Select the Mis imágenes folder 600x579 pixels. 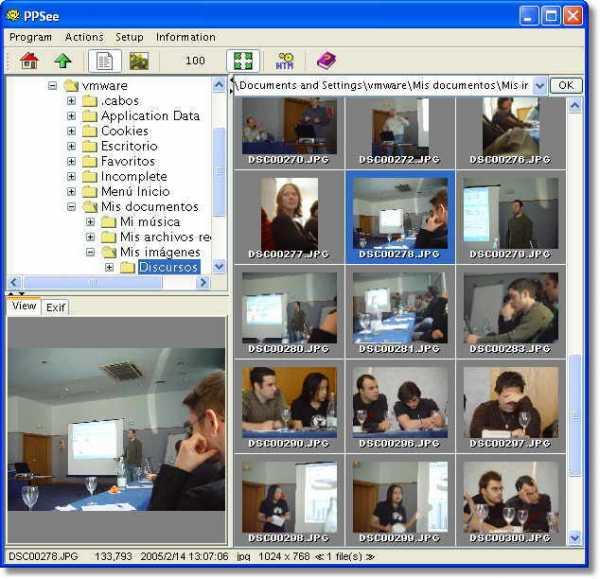coord(160,252)
